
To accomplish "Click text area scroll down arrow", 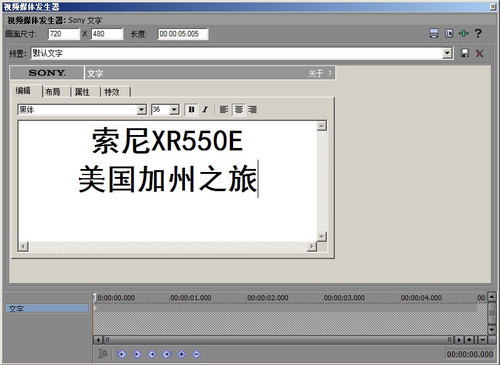I will point(322,236).
